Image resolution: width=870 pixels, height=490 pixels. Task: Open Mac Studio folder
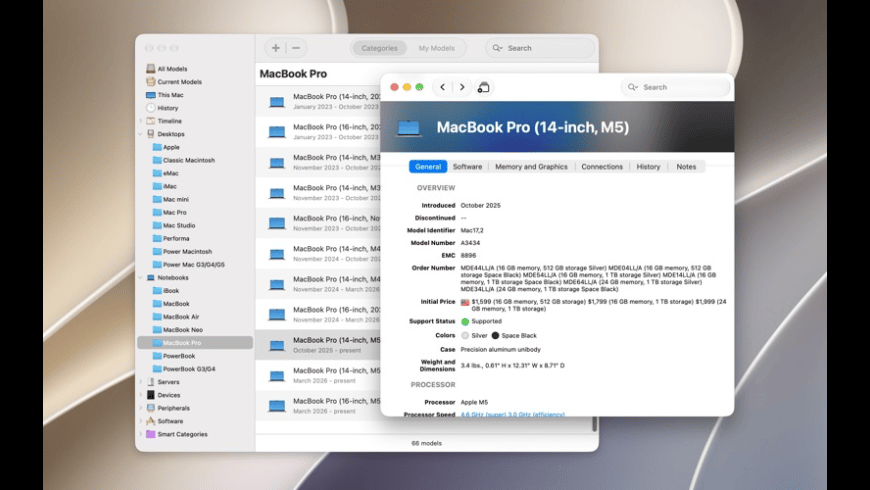(174, 225)
